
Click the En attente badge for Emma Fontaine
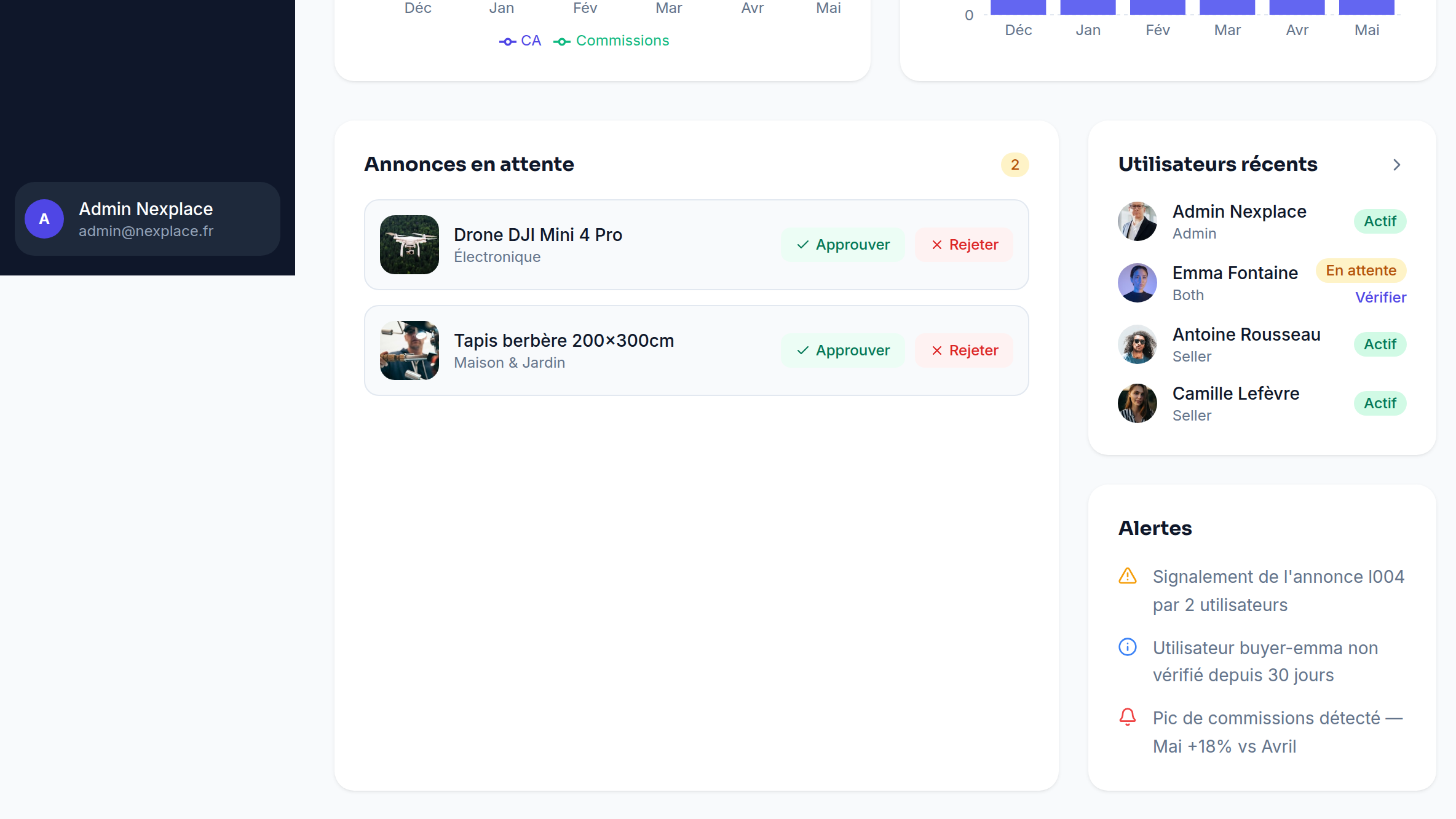1361,271
